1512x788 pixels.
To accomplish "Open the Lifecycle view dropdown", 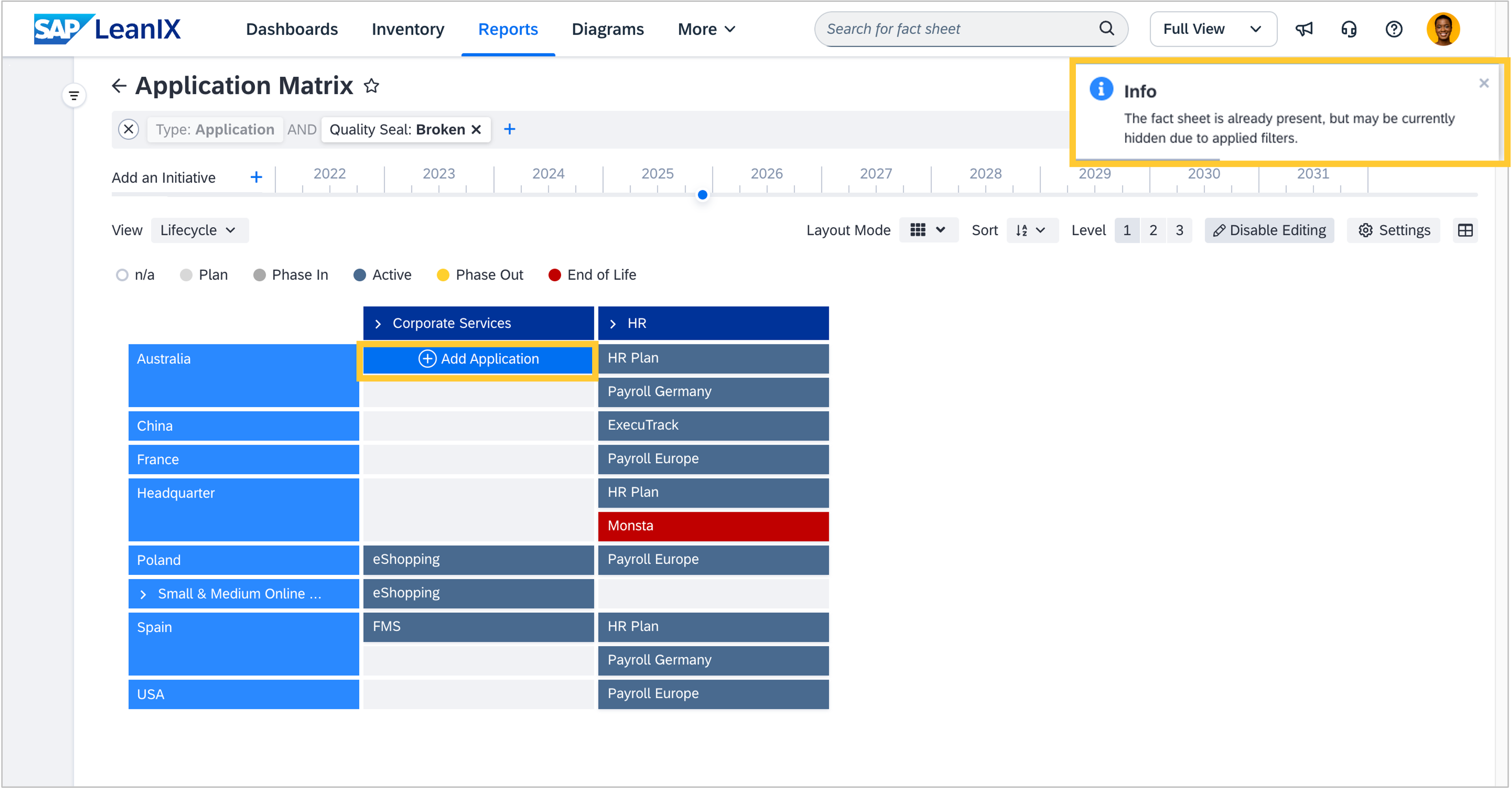I will (x=199, y=230).
